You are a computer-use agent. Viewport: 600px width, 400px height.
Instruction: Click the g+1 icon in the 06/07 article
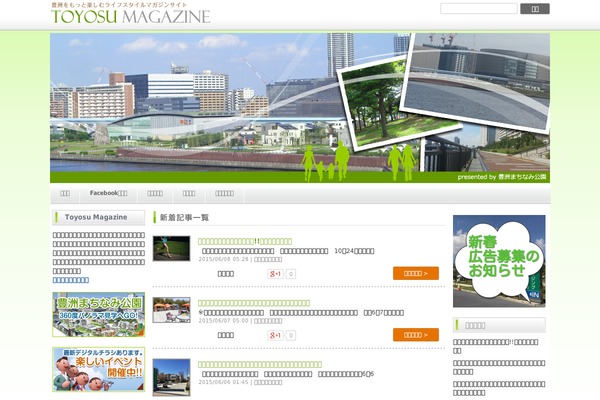tap(275, 335)
